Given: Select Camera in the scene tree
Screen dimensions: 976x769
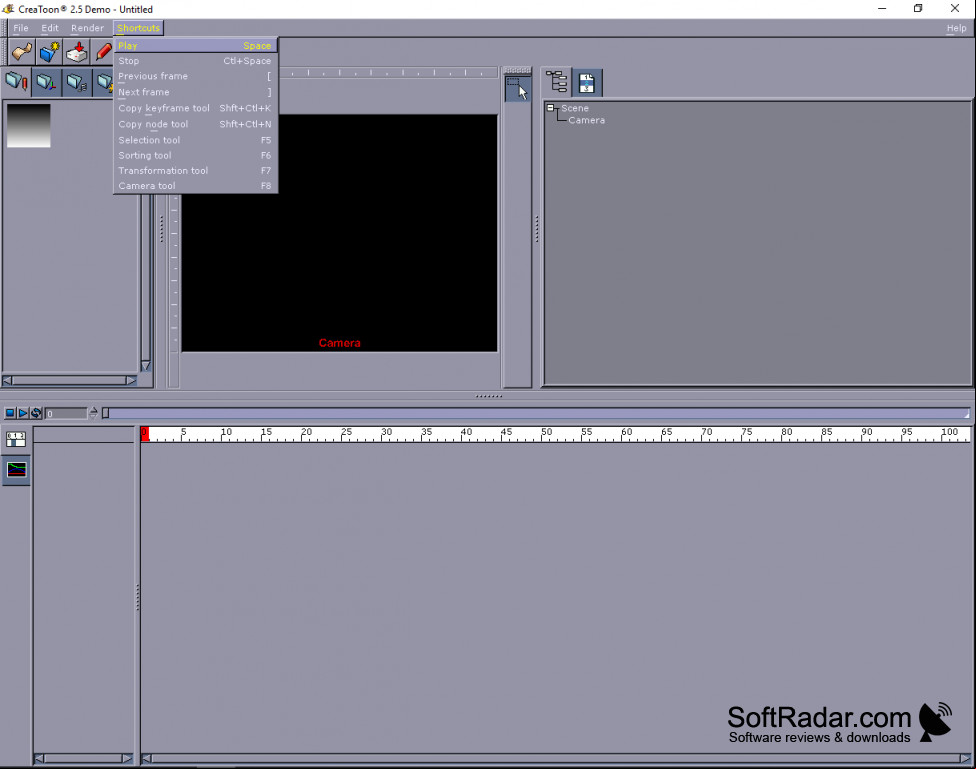Looking at the screenshot, I should [586, 120].
